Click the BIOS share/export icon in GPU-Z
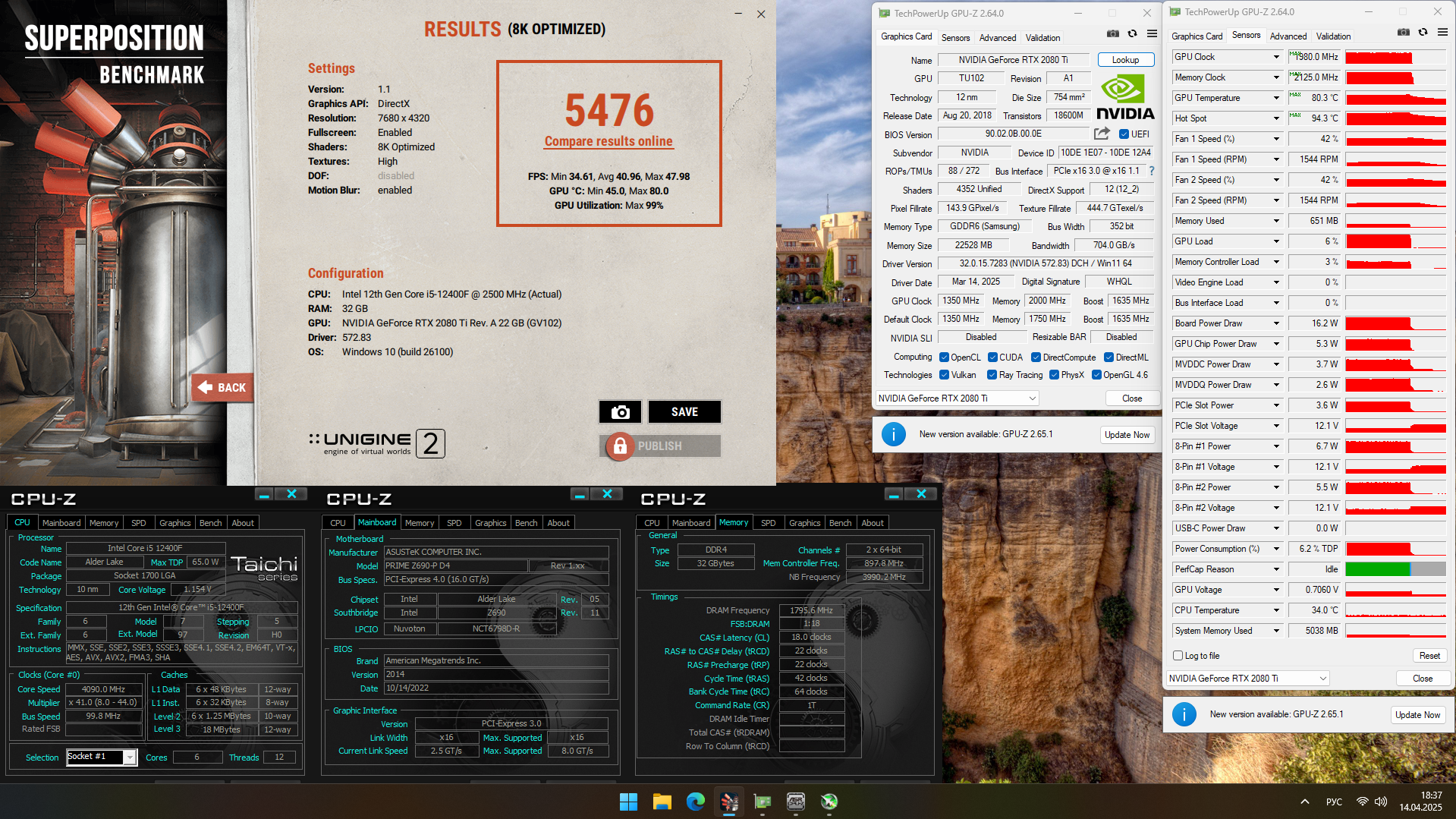1456x819 pixels. [x=1102, y=134]
